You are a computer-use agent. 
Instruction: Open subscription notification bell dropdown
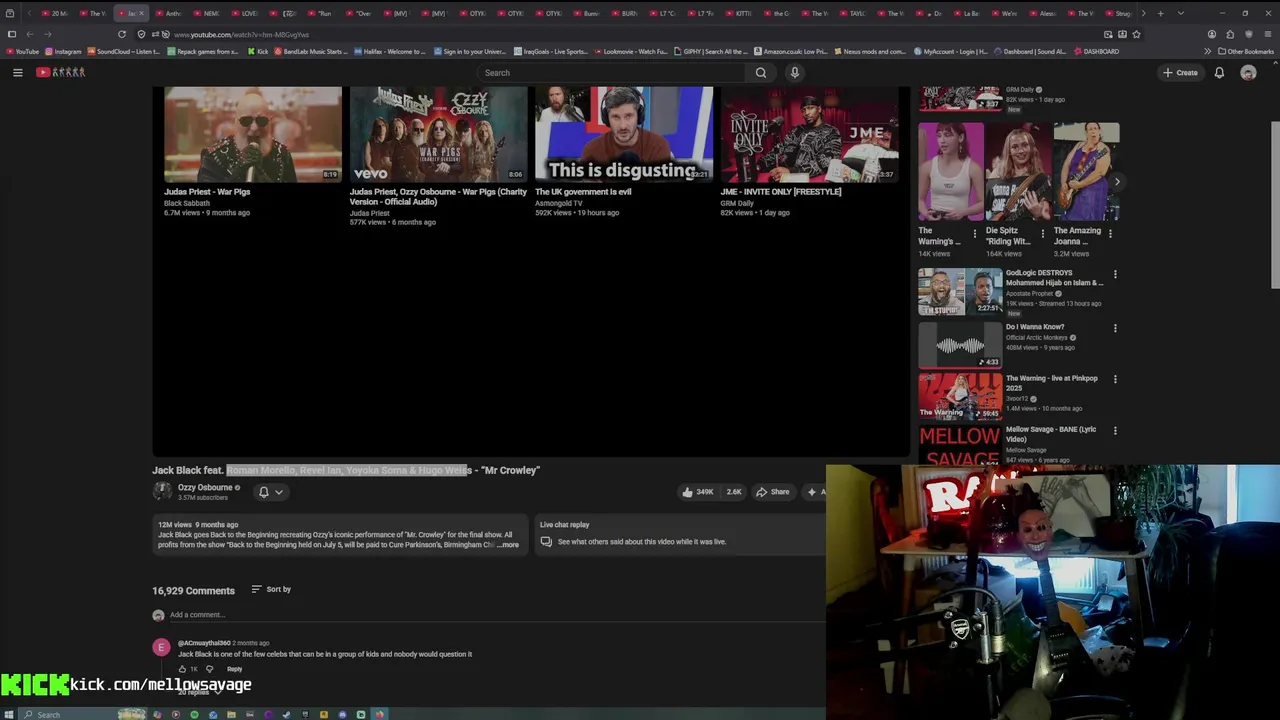coord(270,492)
